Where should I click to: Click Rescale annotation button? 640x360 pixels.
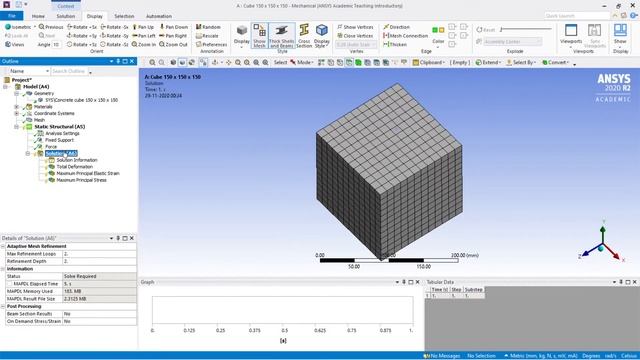tap(207, 36)
